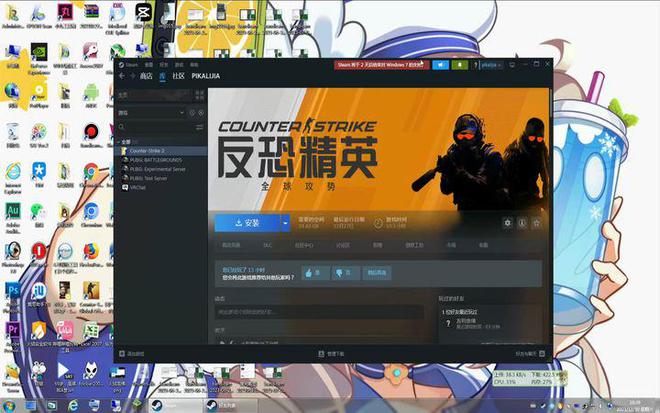Add game to favorites with star icon
660x413 pixels.
point(536,223)
